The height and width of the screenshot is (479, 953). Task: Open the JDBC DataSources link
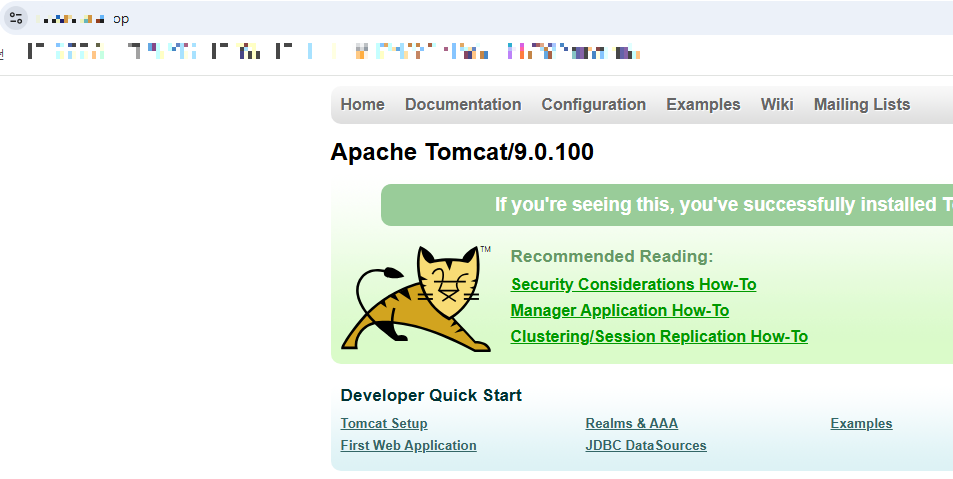645,445
